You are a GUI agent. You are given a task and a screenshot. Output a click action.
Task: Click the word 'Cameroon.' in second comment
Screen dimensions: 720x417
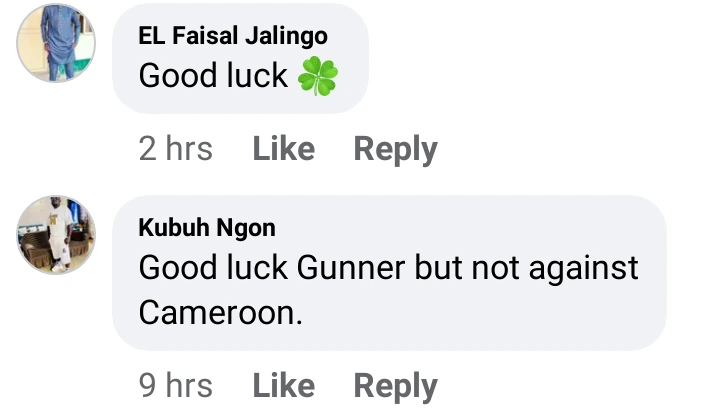tap(221, 313)
